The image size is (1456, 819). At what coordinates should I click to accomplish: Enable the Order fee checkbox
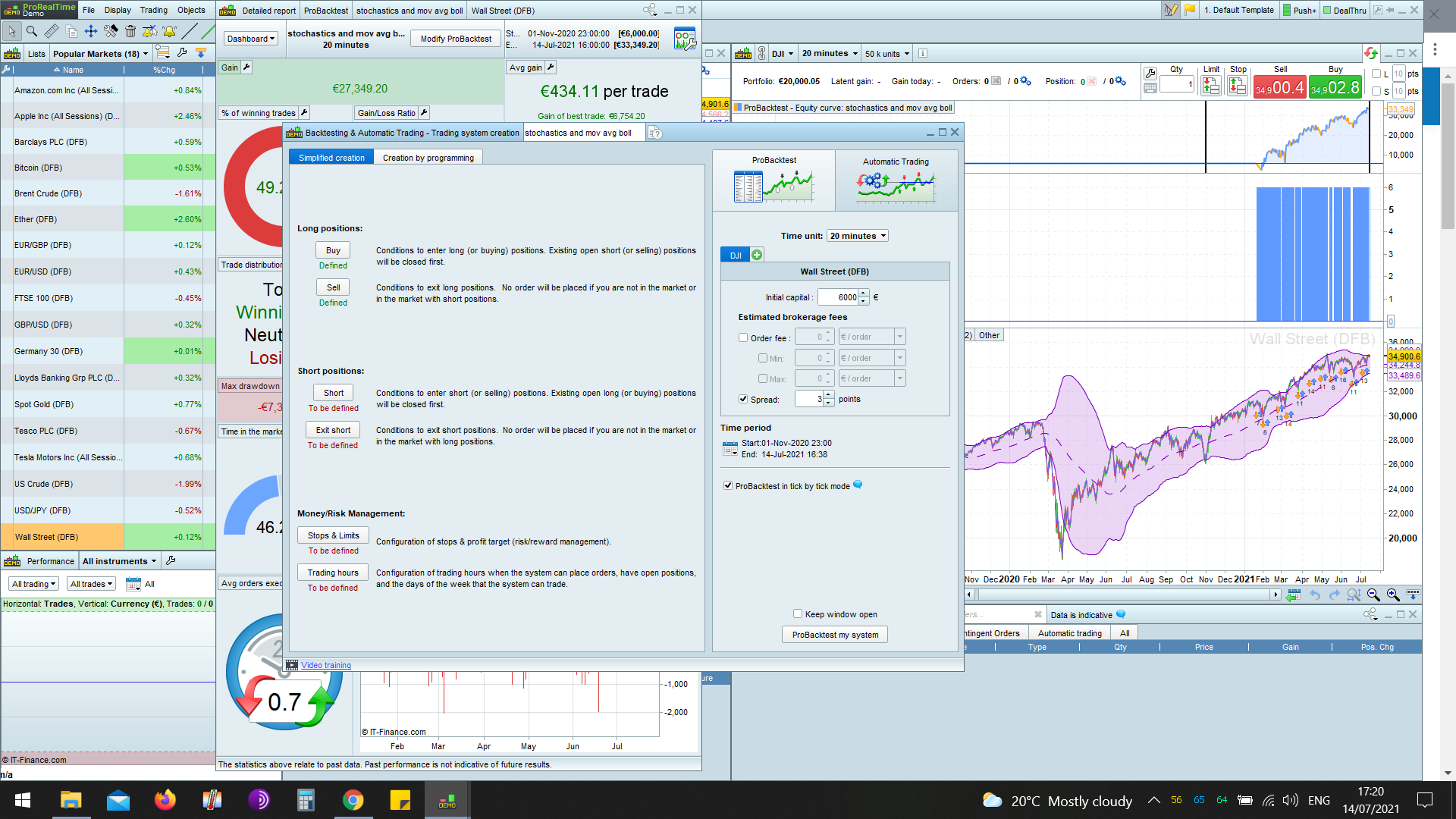[x=744, y=337]
